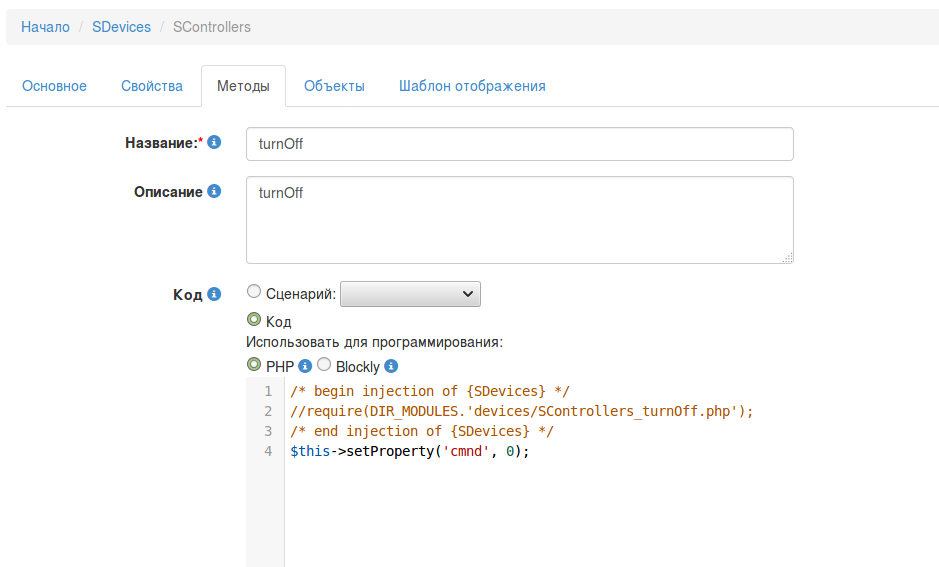Click the Название input field
Image resolution: width=939 pixels, height=567 pixels.
point(519,144)
